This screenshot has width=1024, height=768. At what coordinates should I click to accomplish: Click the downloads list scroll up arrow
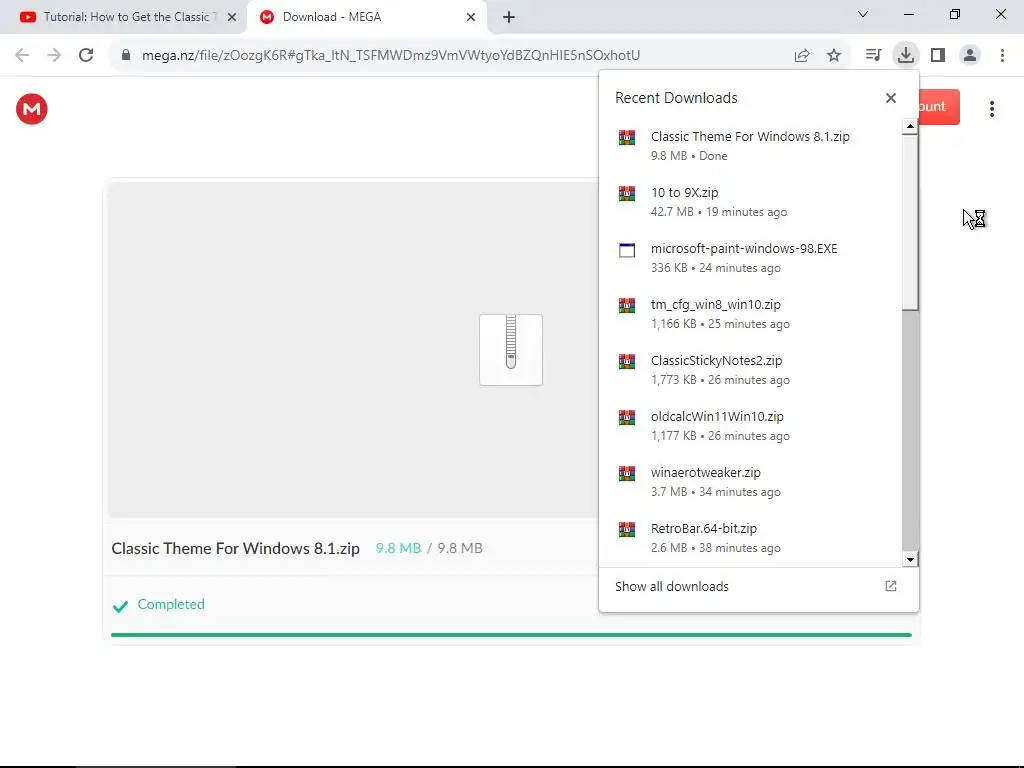tap(910, 127)
